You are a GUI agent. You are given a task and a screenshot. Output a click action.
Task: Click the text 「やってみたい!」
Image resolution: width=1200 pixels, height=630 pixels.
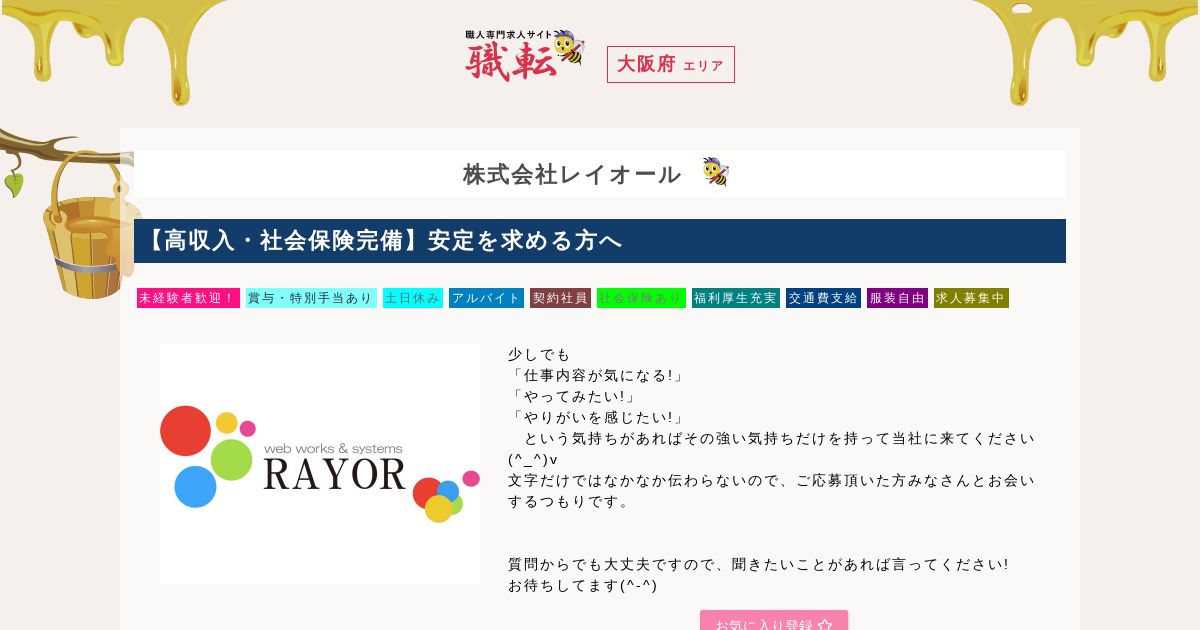coord(573,397)
